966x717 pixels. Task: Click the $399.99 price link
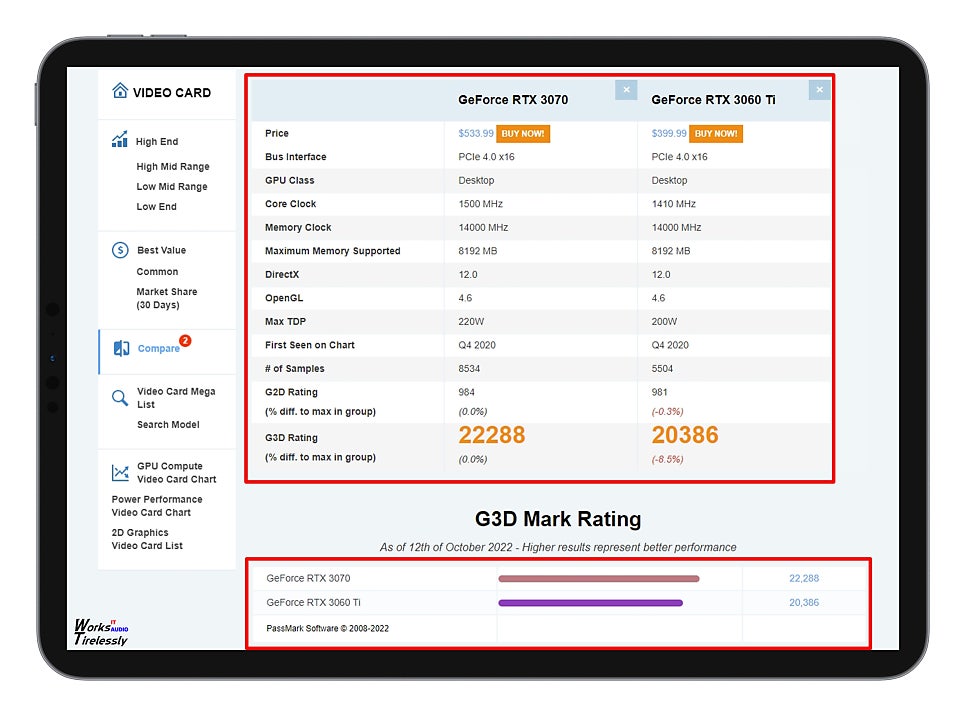669,133
